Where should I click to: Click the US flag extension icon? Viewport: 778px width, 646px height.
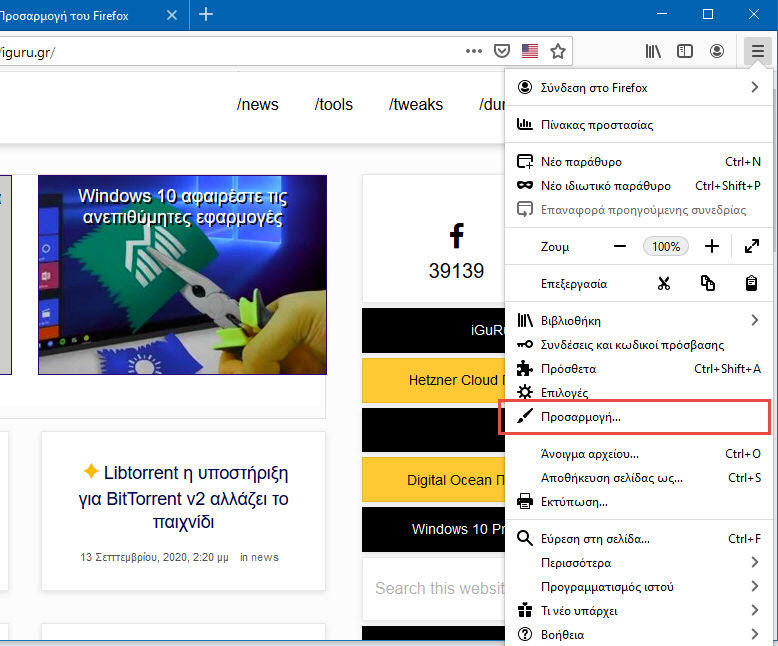coord(529,51)
